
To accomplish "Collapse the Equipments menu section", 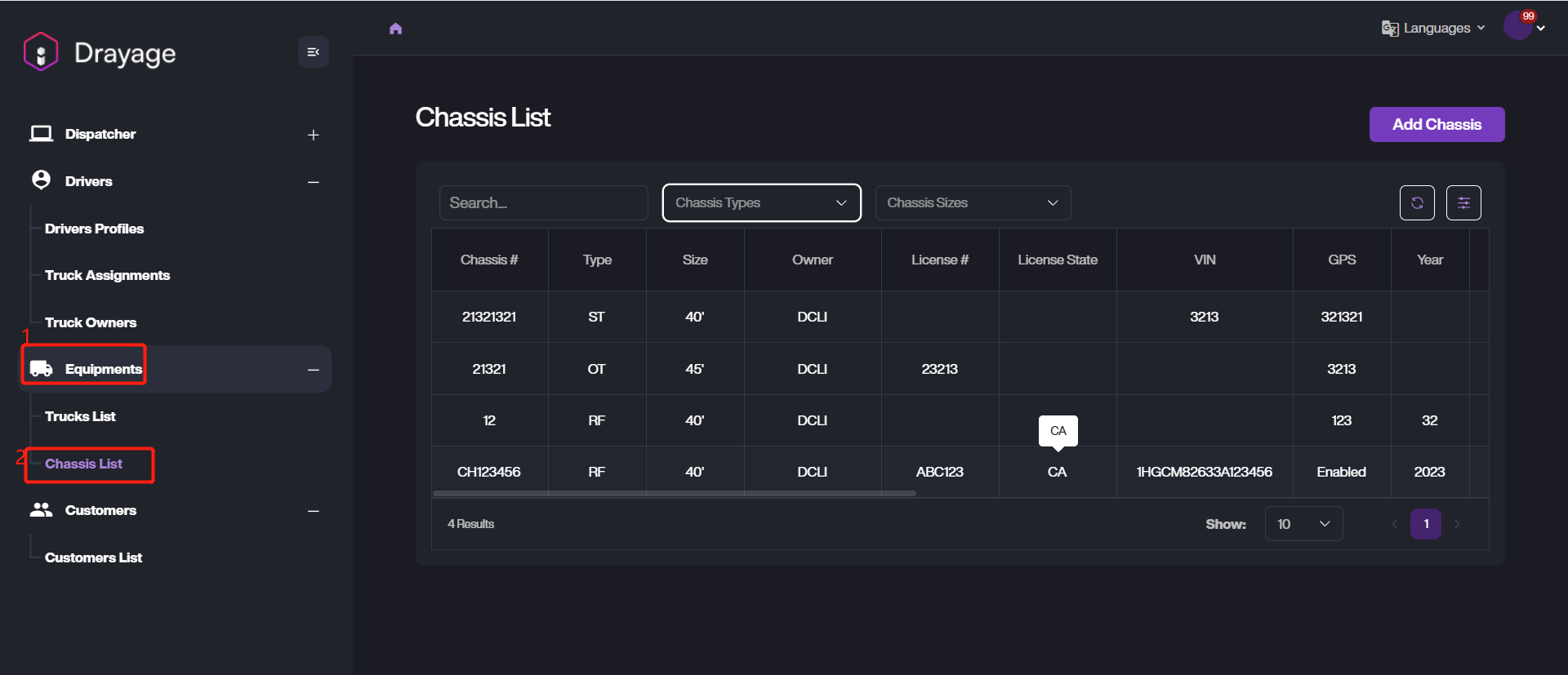I will (x=313, y=370).
